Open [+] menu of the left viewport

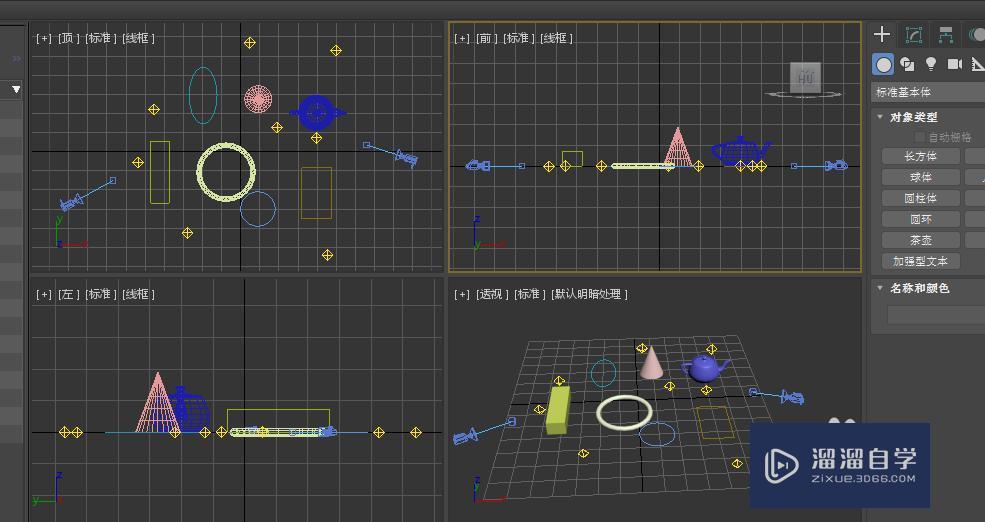click(x=44, y=294)
